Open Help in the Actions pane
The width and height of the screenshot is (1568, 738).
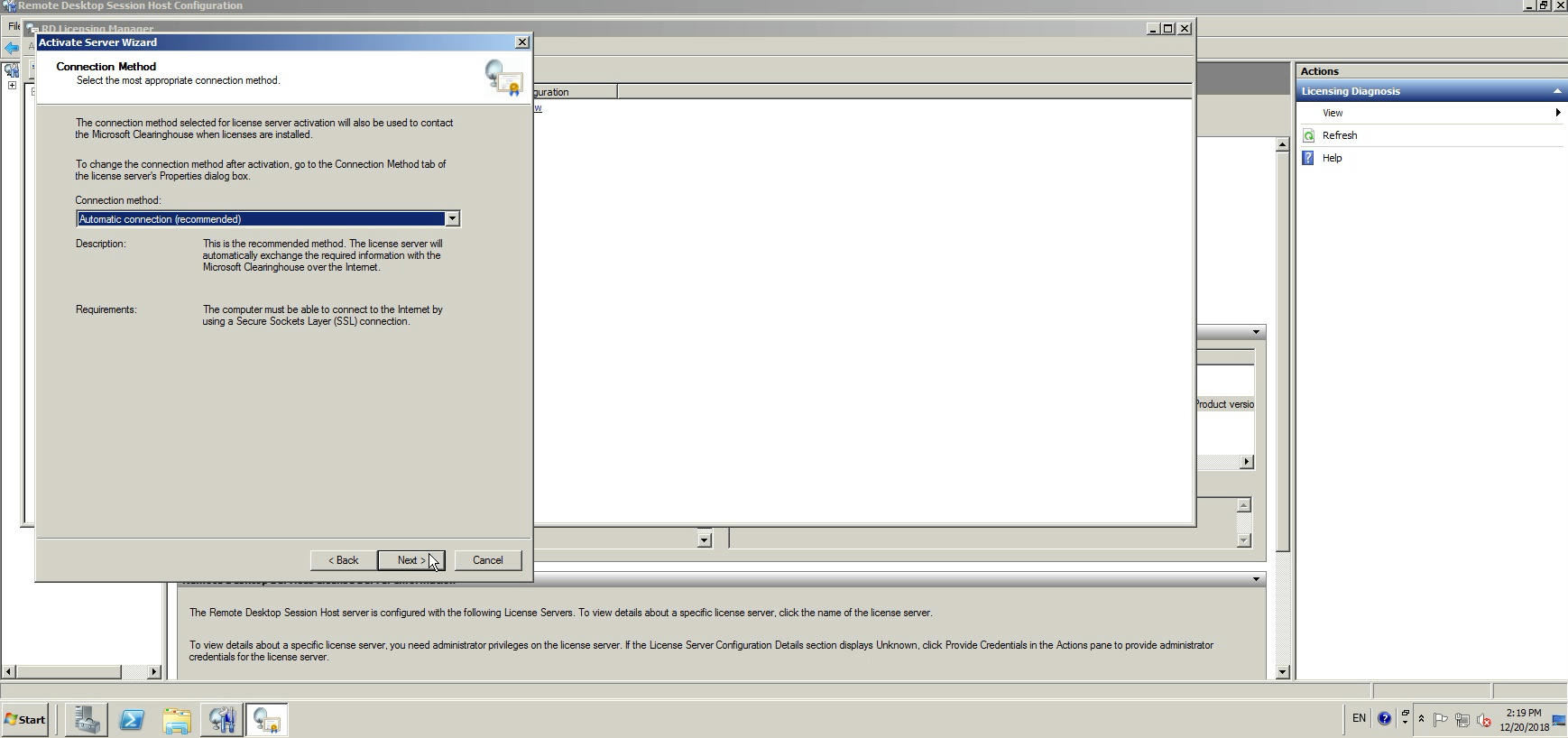click(1332, 158)
